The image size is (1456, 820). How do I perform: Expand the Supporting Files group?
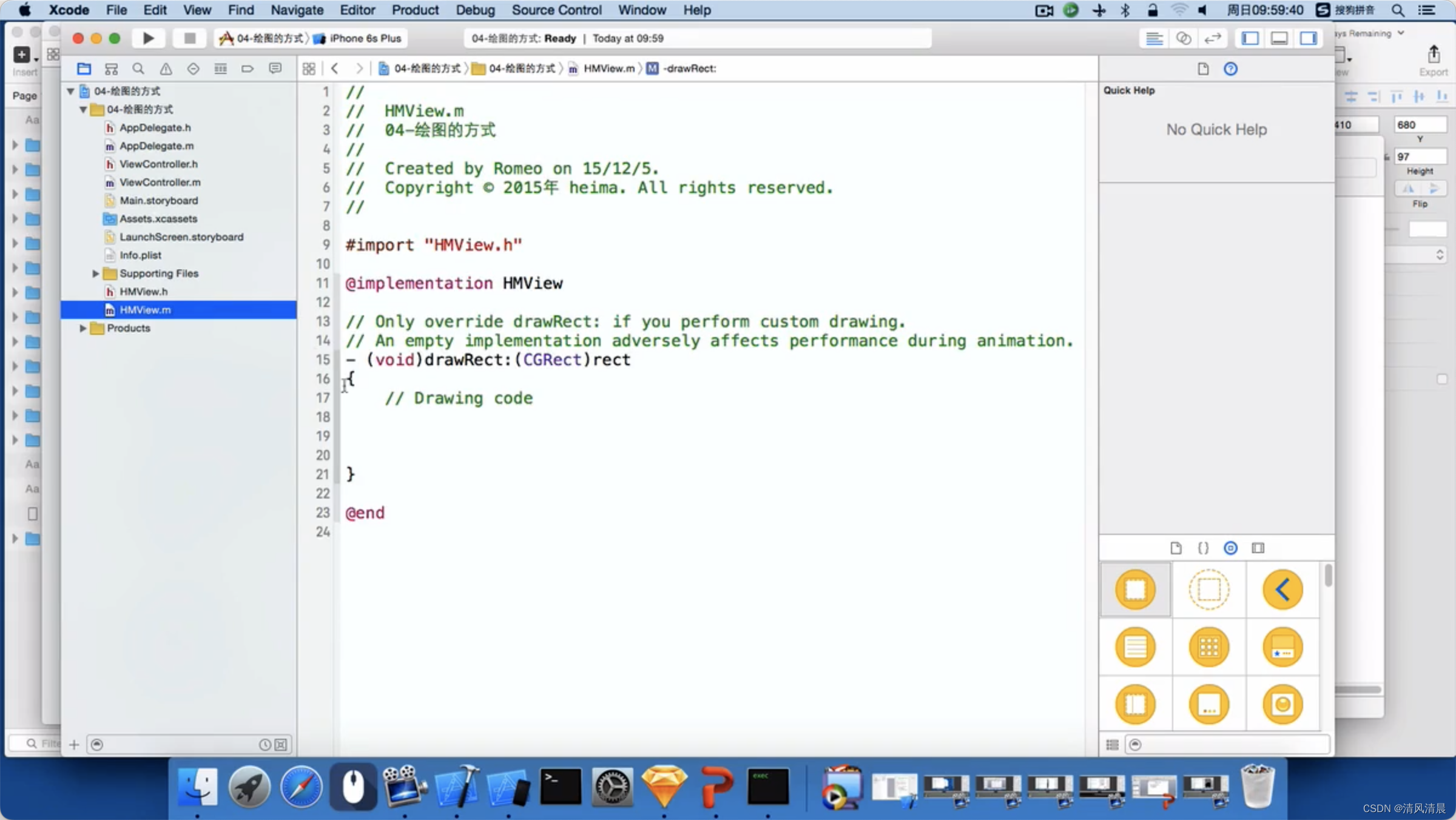point(95,274)
